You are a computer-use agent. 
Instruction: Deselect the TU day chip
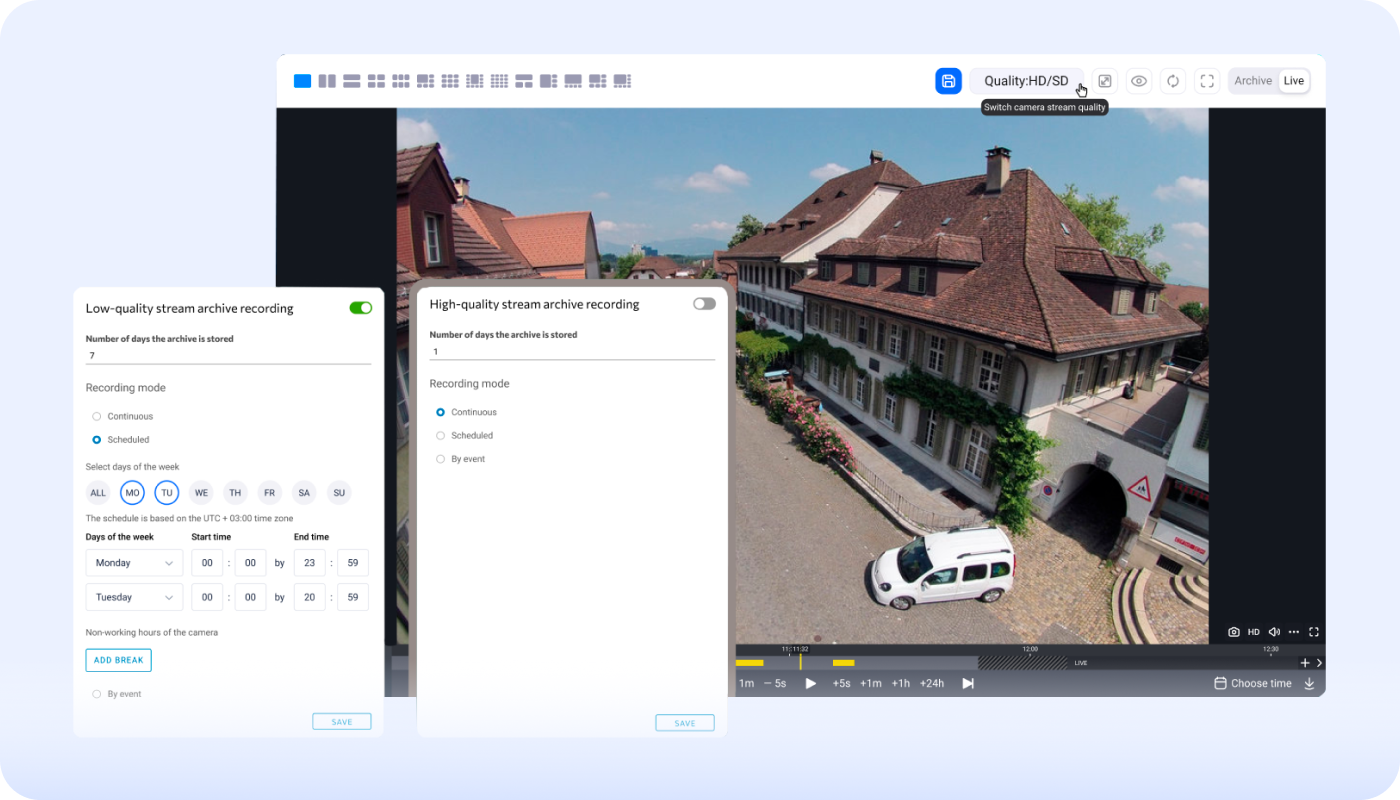coord(167,492)
